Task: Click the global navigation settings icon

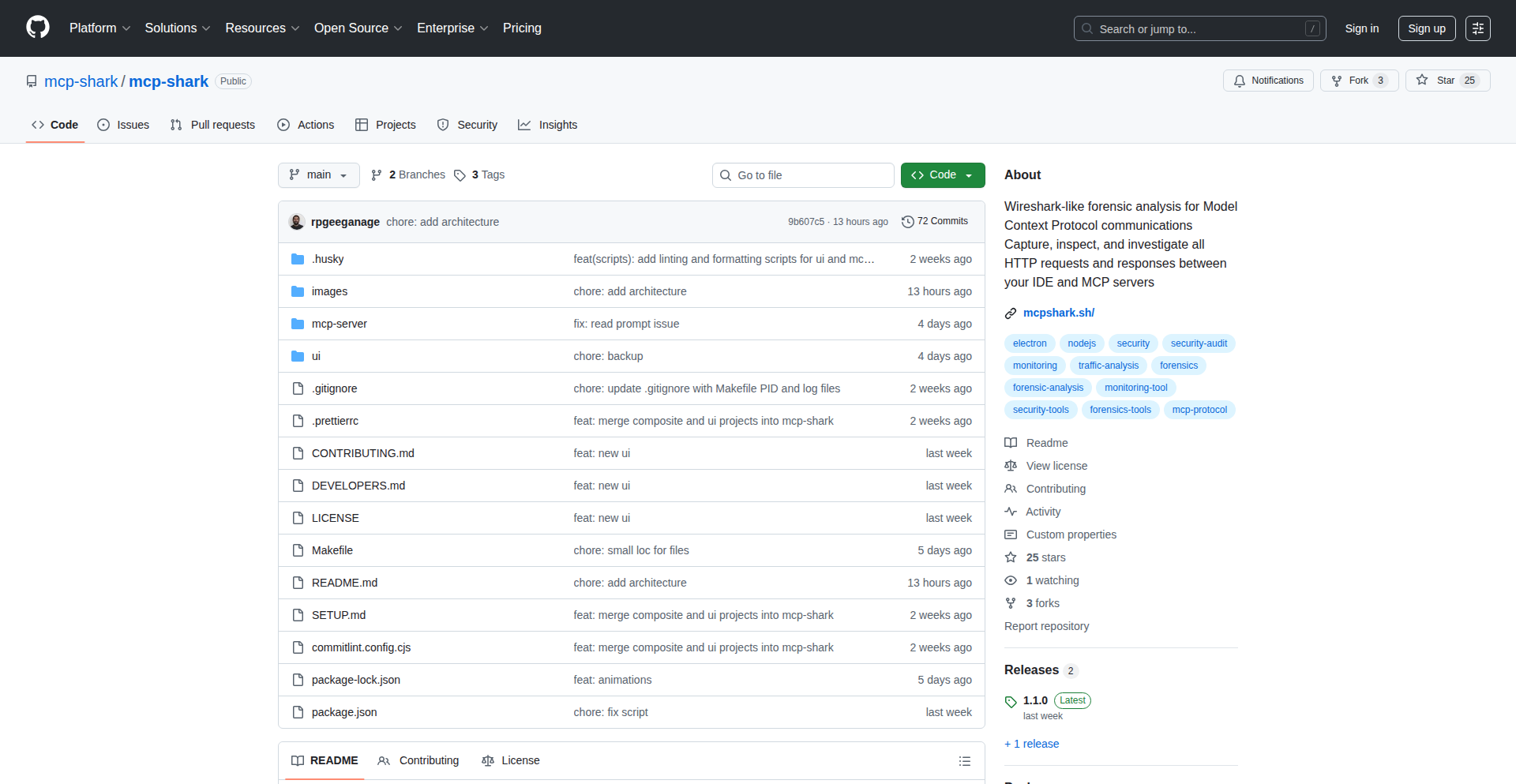Action: click(1477, 28)
